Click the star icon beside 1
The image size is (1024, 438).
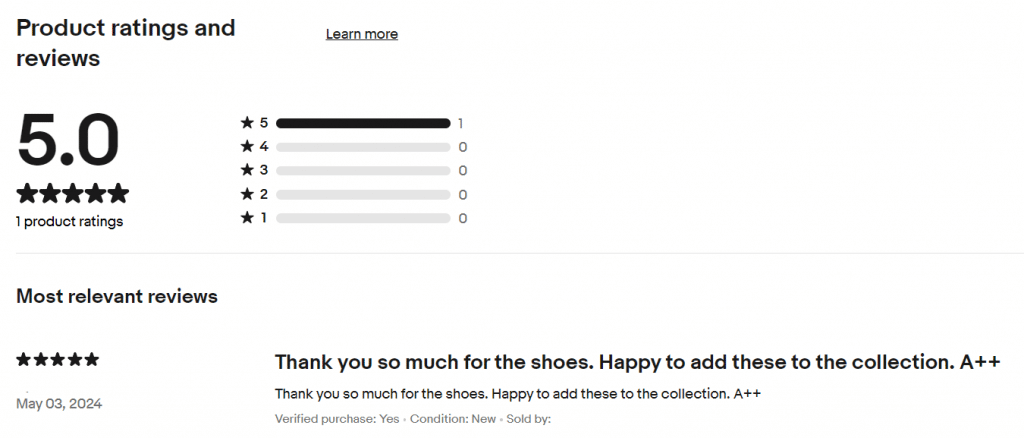[x=247, y=217]
